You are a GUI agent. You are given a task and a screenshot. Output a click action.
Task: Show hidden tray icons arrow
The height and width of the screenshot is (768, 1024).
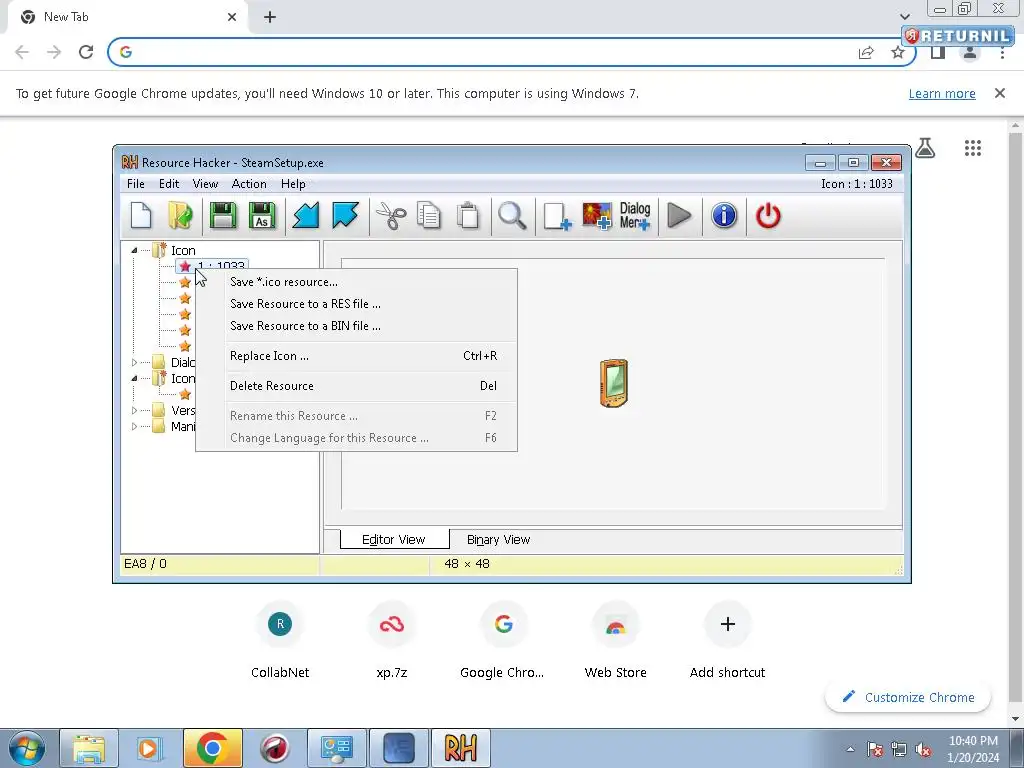(x=850, y=749)
